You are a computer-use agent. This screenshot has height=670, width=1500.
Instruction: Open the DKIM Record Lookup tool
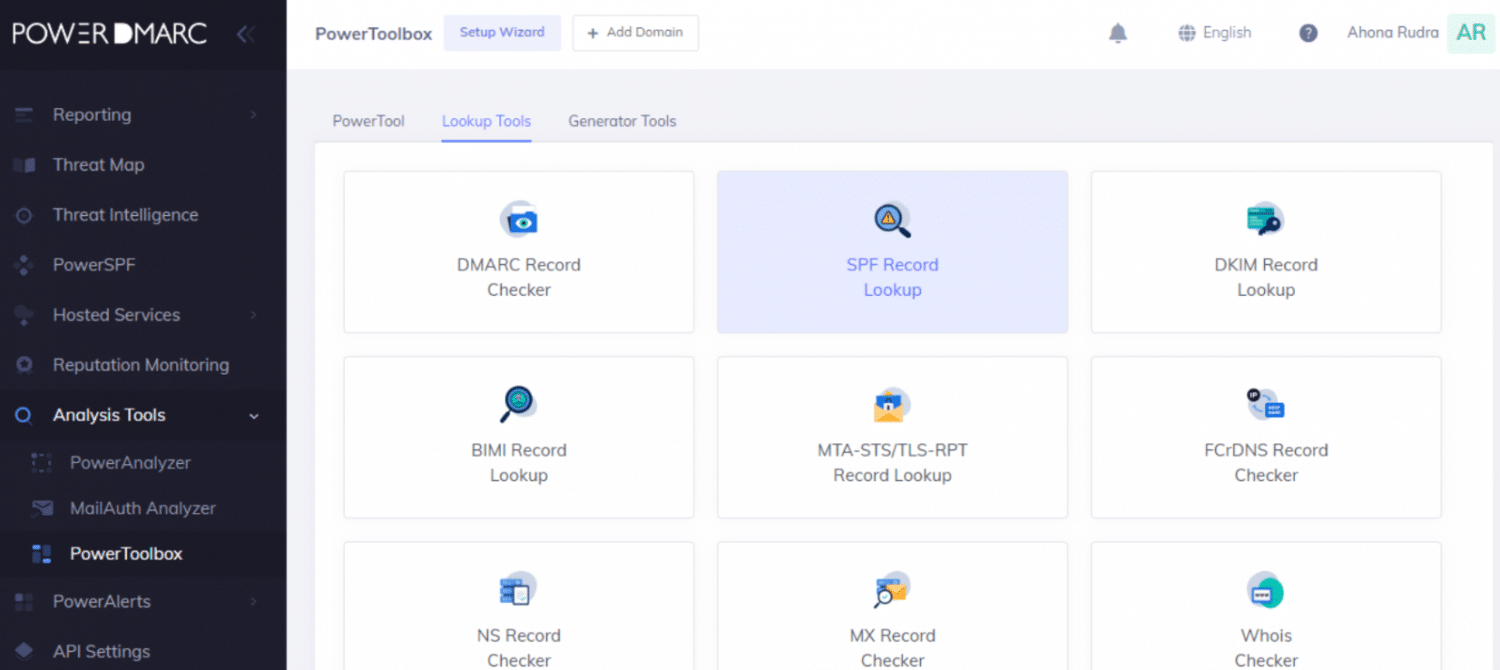pos(1265,252)
